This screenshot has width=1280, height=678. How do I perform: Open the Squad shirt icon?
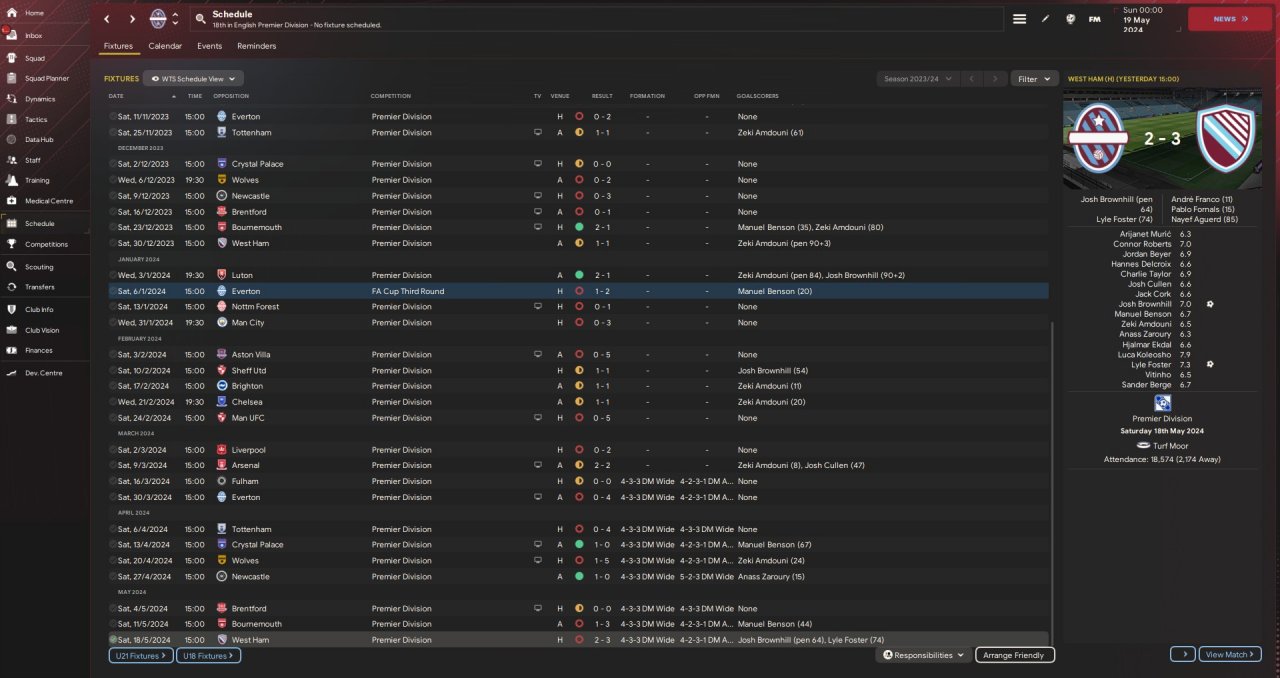(x=12, y=58)
